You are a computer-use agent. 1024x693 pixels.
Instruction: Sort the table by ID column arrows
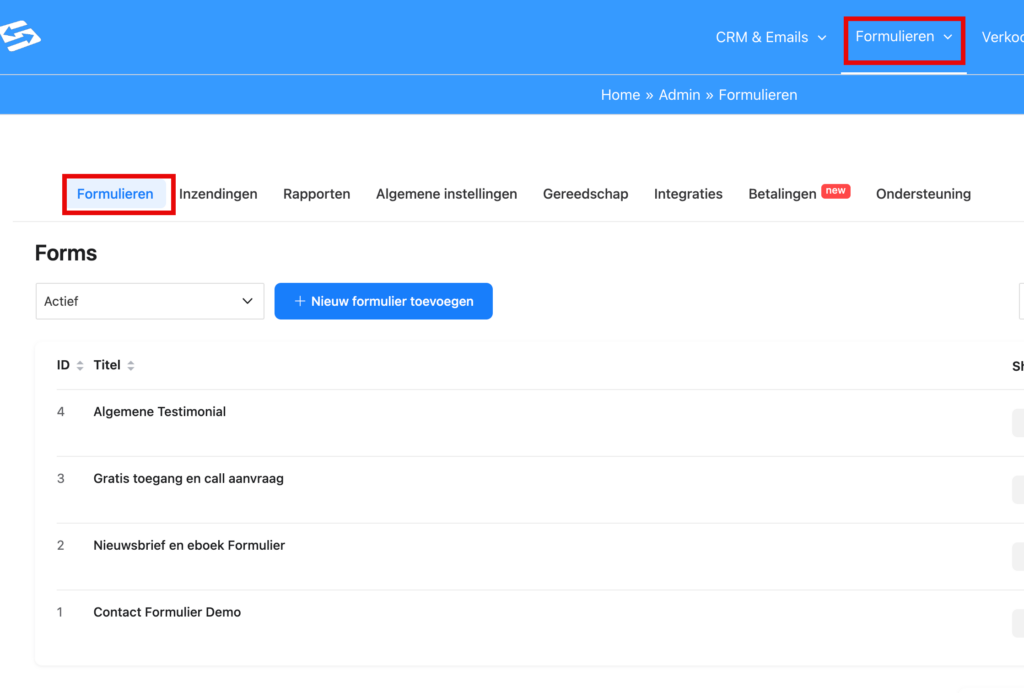click(x=80, y=366)
